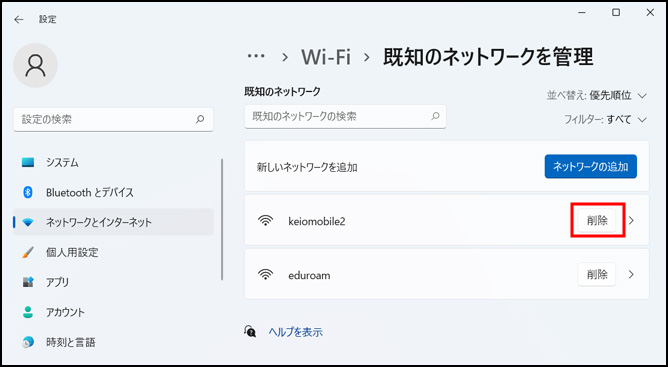
Task: Click the 個人用設定 paintbrush icon
Action: tap(28, 252)
